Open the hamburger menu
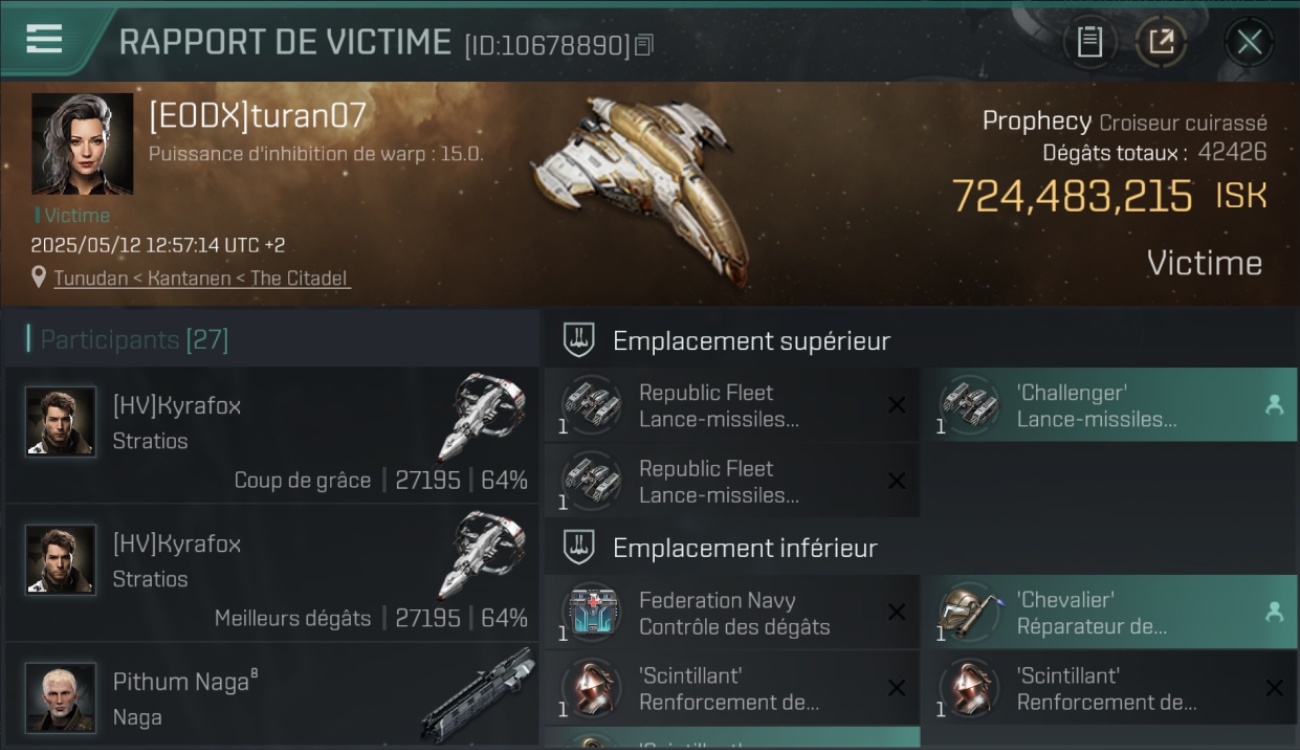1300x750 pixels. point(44,39)
